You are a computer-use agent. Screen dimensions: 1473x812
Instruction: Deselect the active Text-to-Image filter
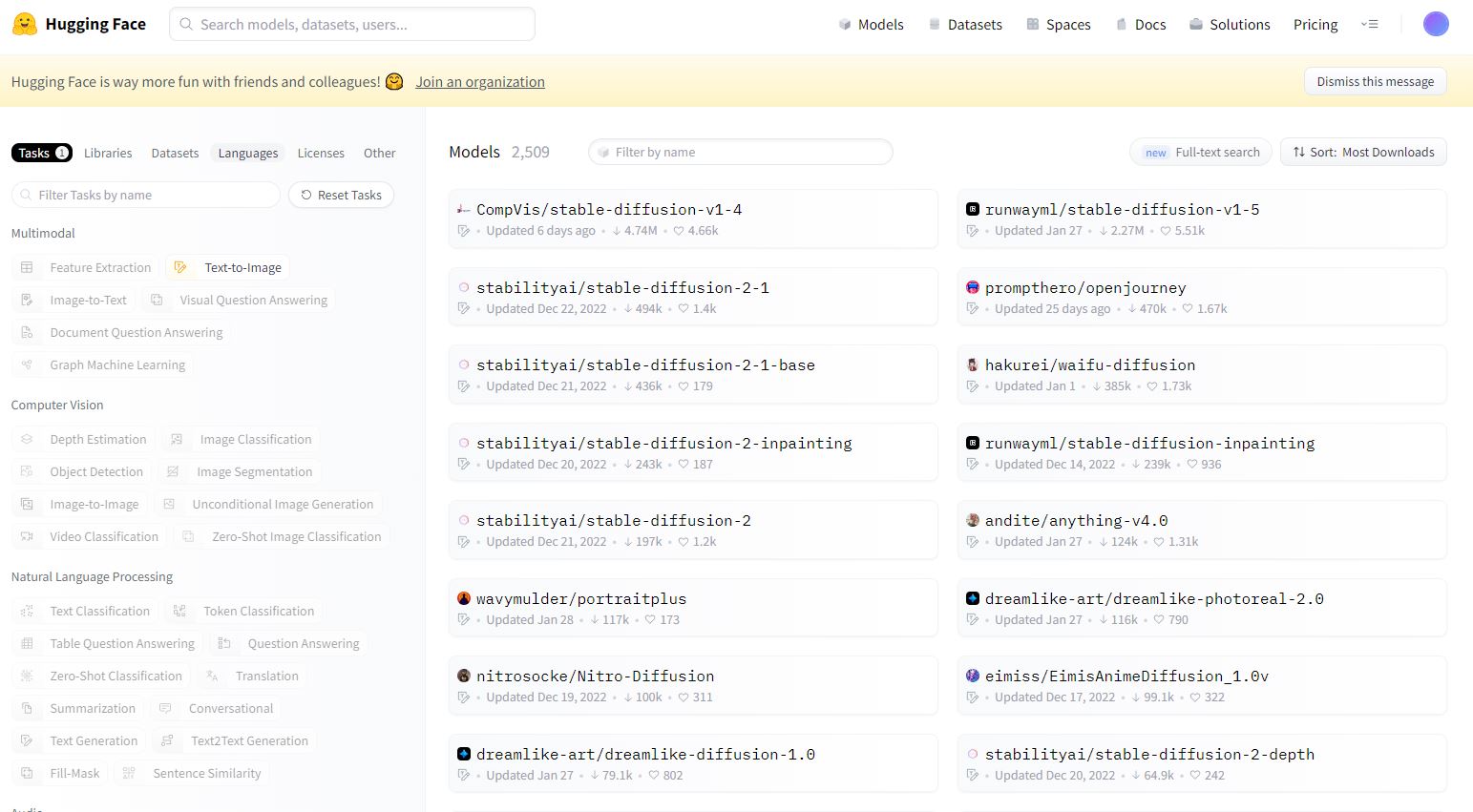coord(228,267)
